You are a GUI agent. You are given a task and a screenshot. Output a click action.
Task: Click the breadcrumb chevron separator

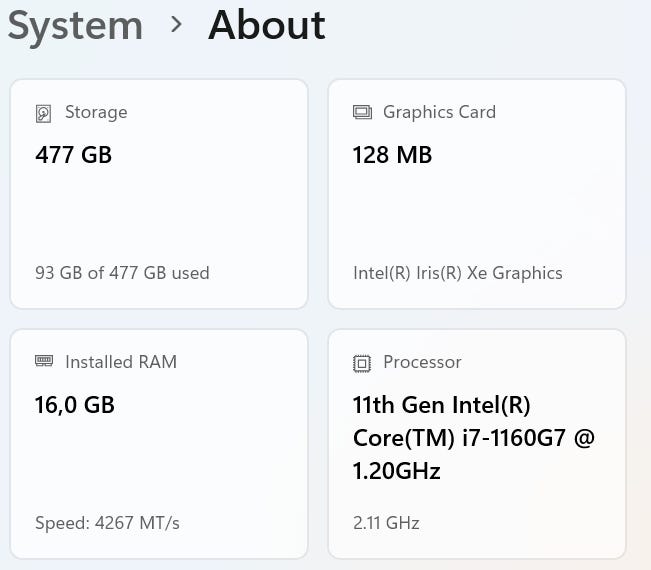point(177,25)
